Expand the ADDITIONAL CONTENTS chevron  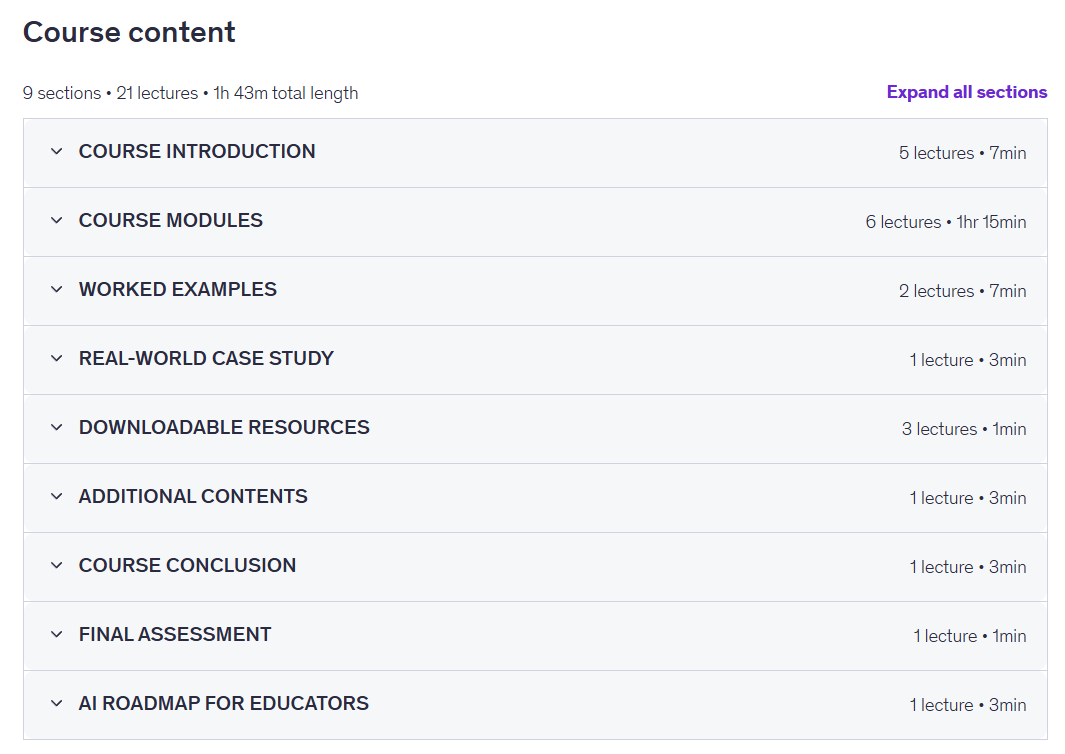tap(57, 497)
